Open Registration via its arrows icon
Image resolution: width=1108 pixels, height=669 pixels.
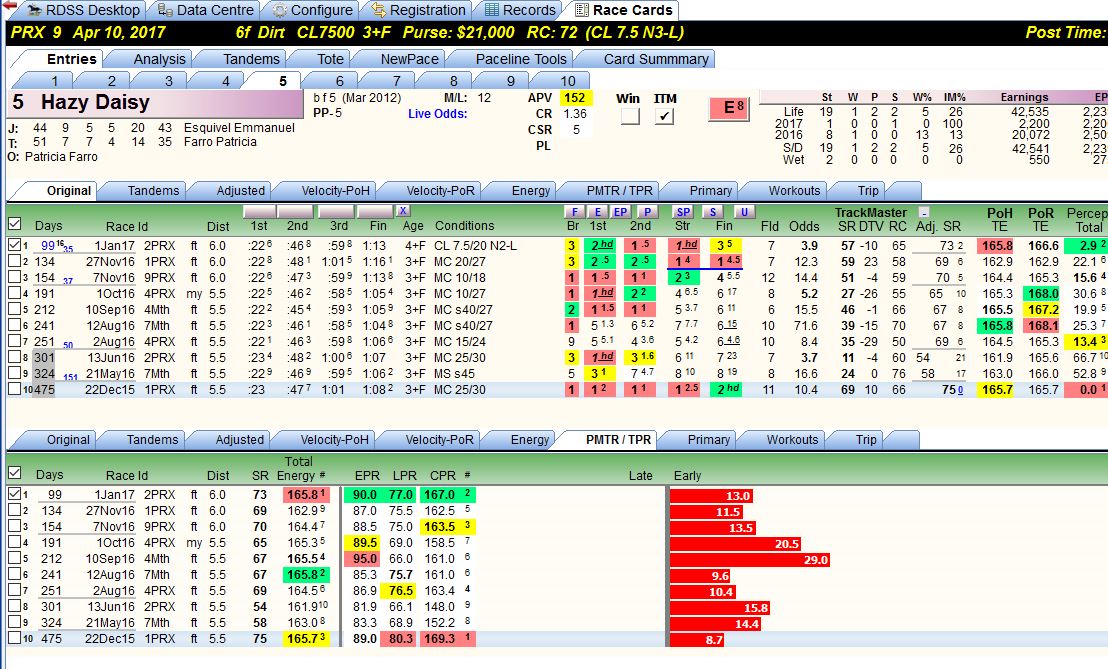pos(379,10)
